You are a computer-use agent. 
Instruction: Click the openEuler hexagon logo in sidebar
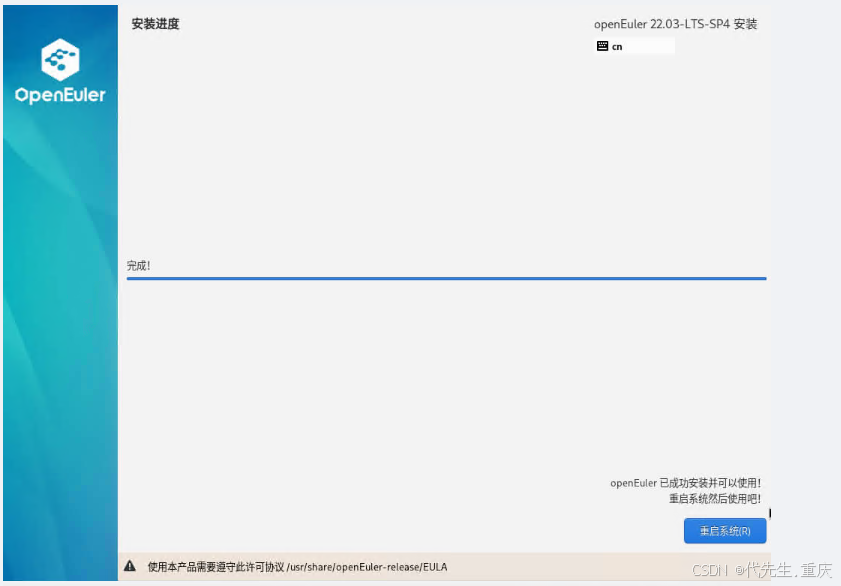click(60, 60)
